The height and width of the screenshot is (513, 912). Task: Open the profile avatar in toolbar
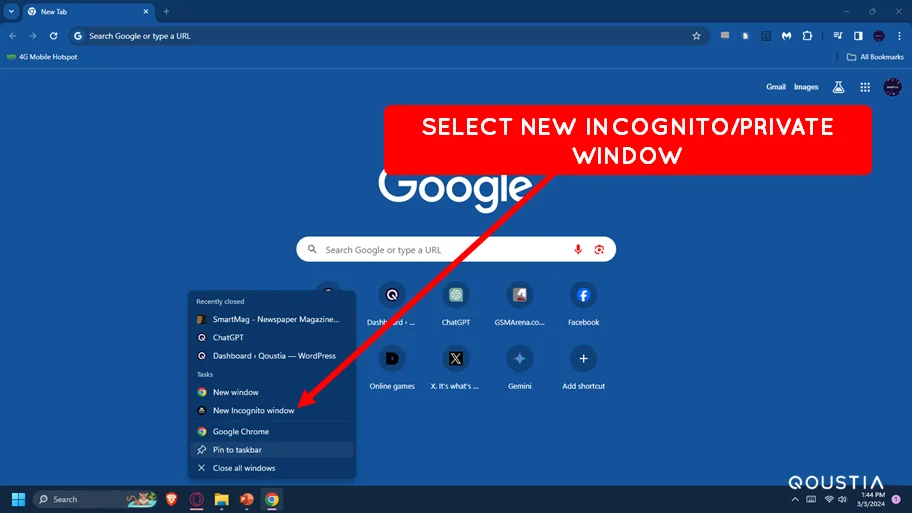point(879,35)
